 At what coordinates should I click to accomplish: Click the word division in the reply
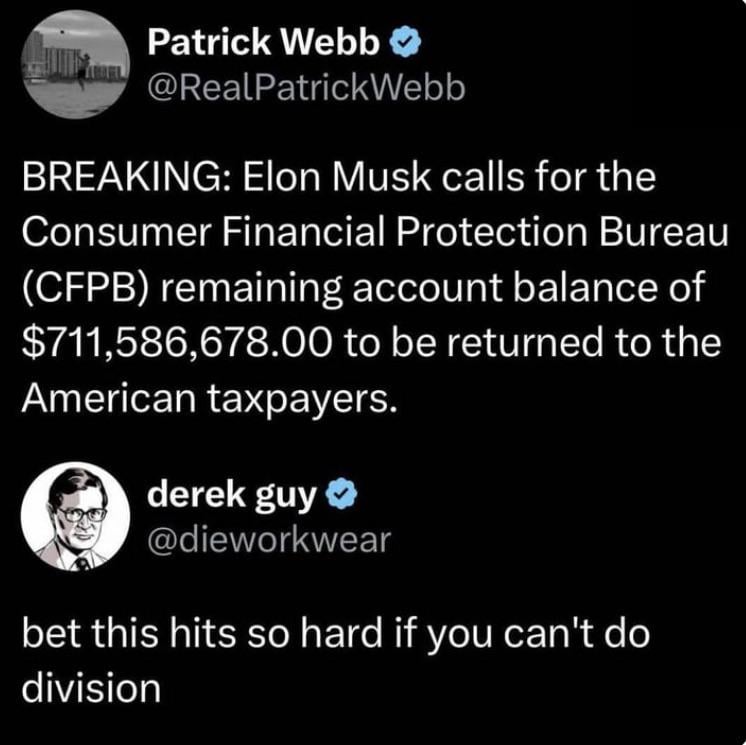pos(91,689)
